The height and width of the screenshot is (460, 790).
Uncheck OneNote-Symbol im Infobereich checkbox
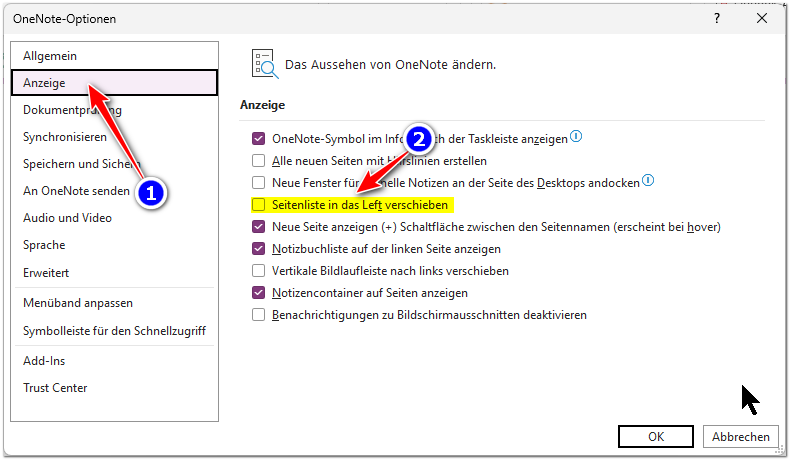(258, 139)
